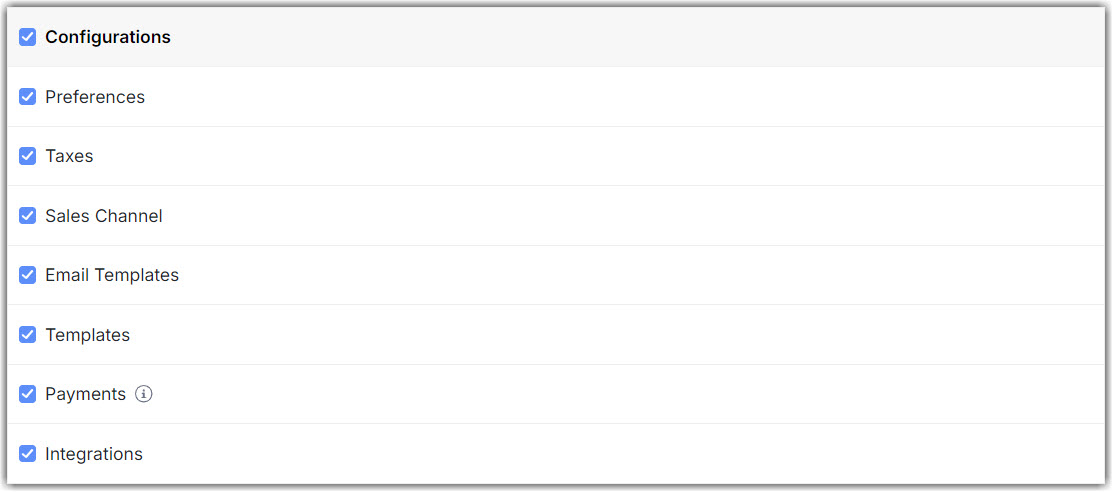Deselect the Payments checkbox

28,394
